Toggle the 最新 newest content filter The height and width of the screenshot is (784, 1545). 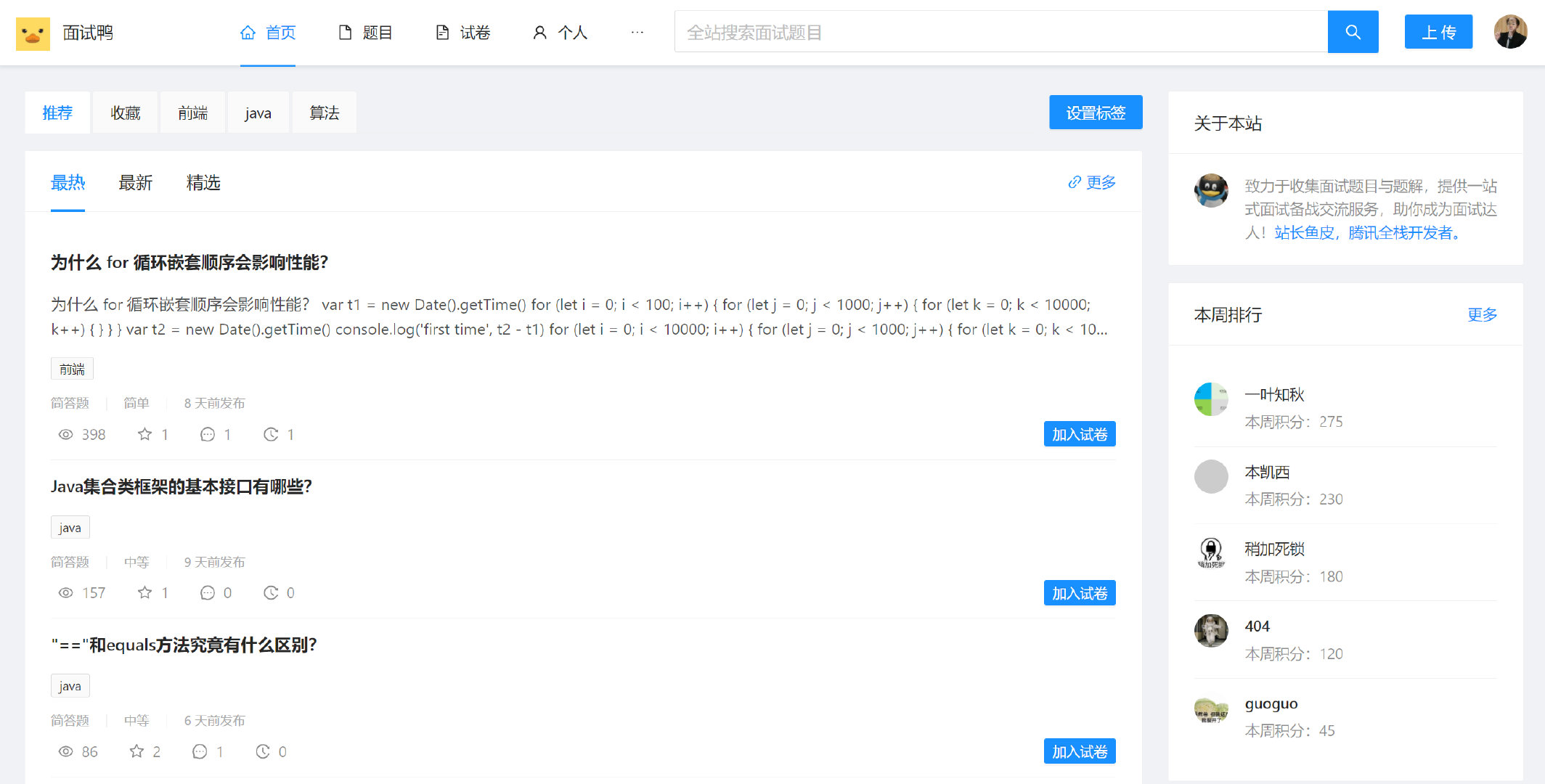(136, 182)
